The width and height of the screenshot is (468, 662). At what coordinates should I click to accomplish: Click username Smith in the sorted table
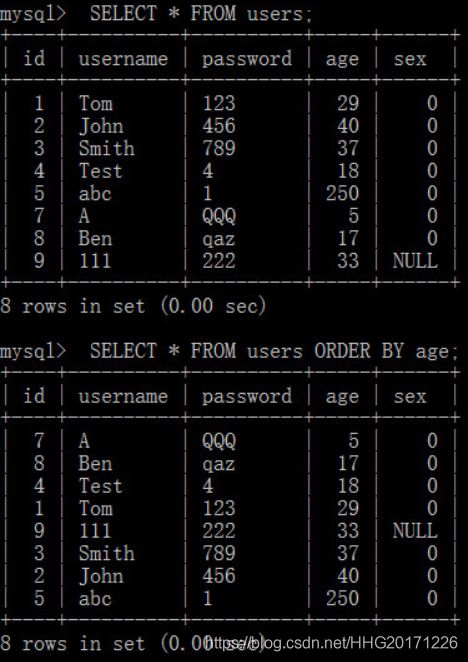(107, 553)
